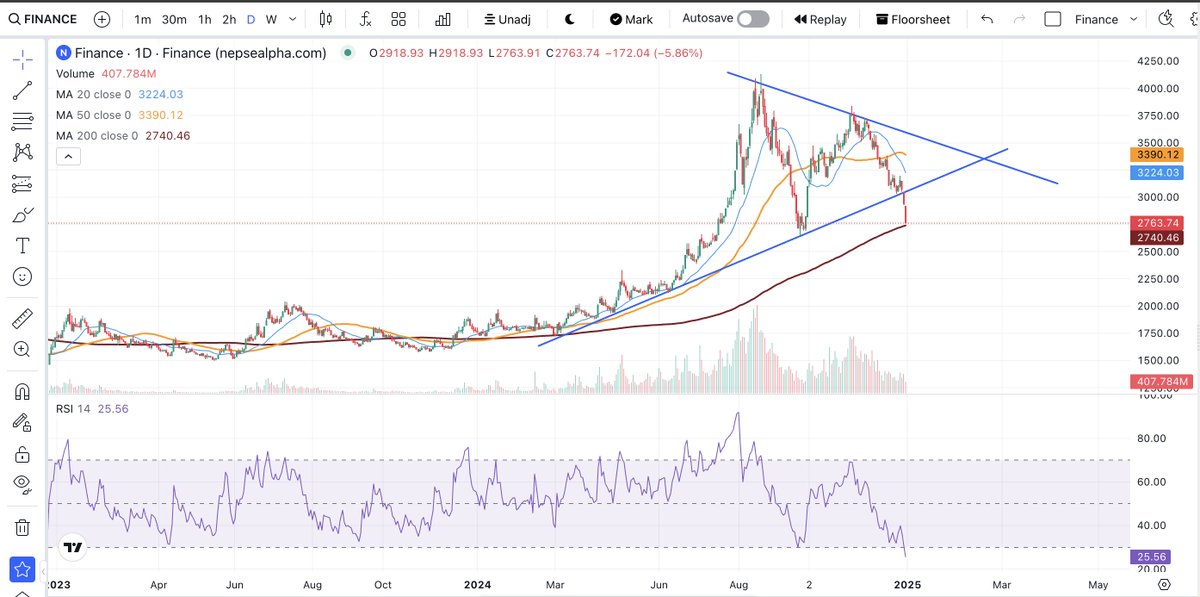Screen dimensions: 1200x597
Task: Click the 407.784M volume axis label
Action: (1161, 382)
